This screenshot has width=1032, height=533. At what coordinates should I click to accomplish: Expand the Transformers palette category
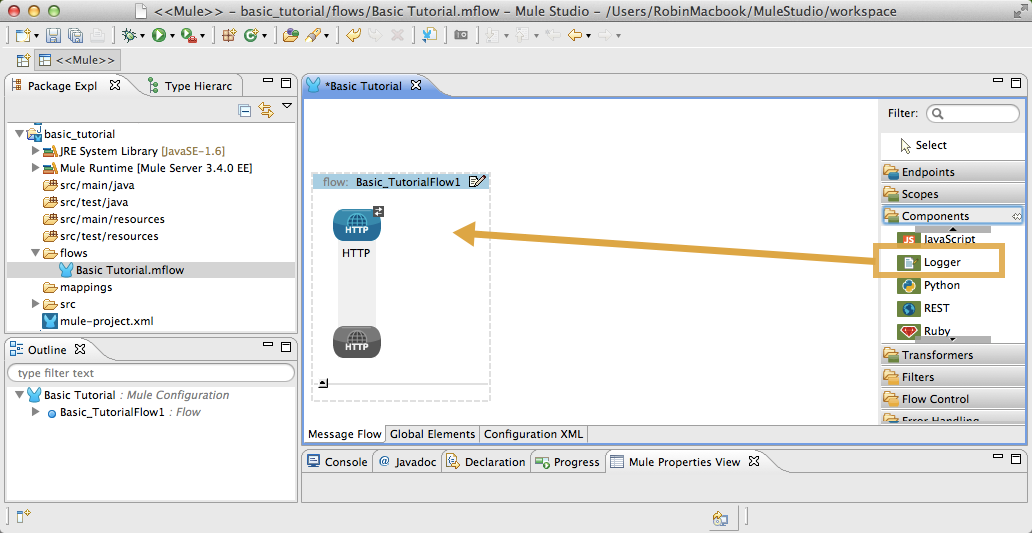click(937, 355)
